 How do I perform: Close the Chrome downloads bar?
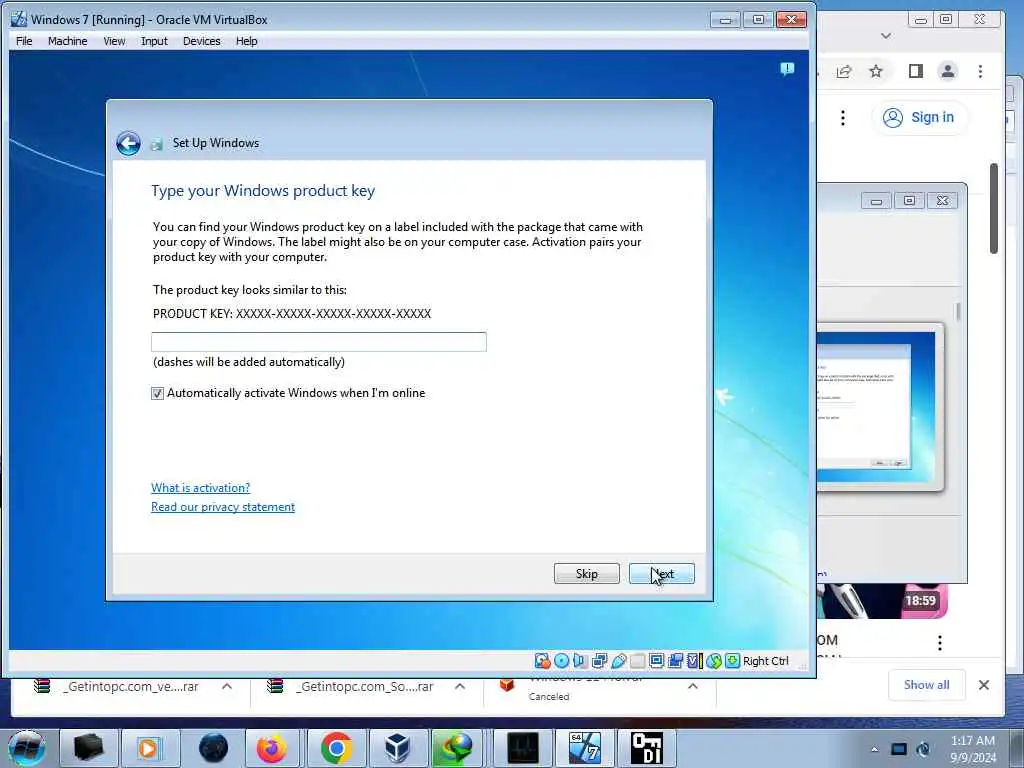(984, 684)
